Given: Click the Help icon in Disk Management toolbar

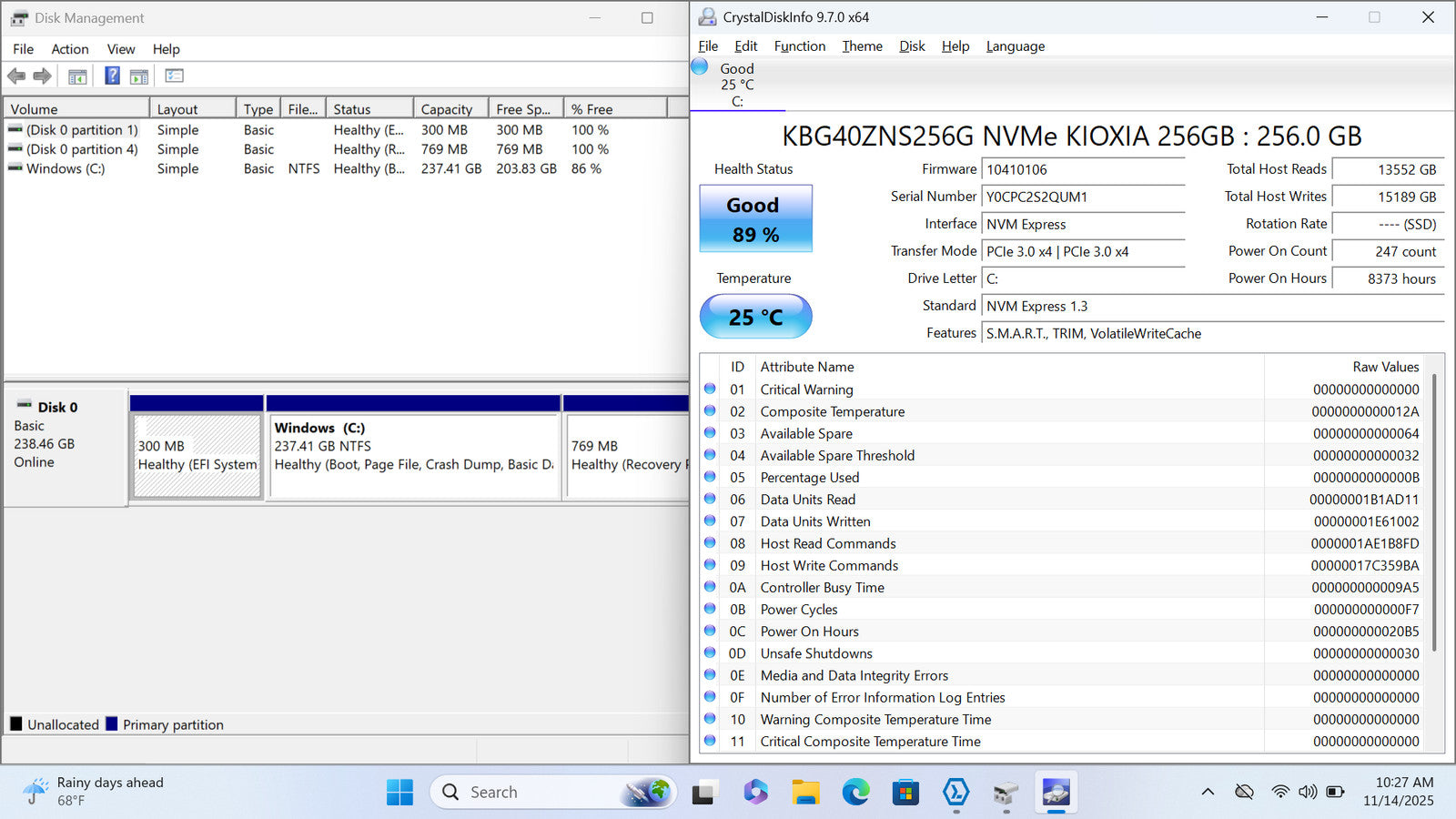Looking at the screenshot, I should point(112,76).
